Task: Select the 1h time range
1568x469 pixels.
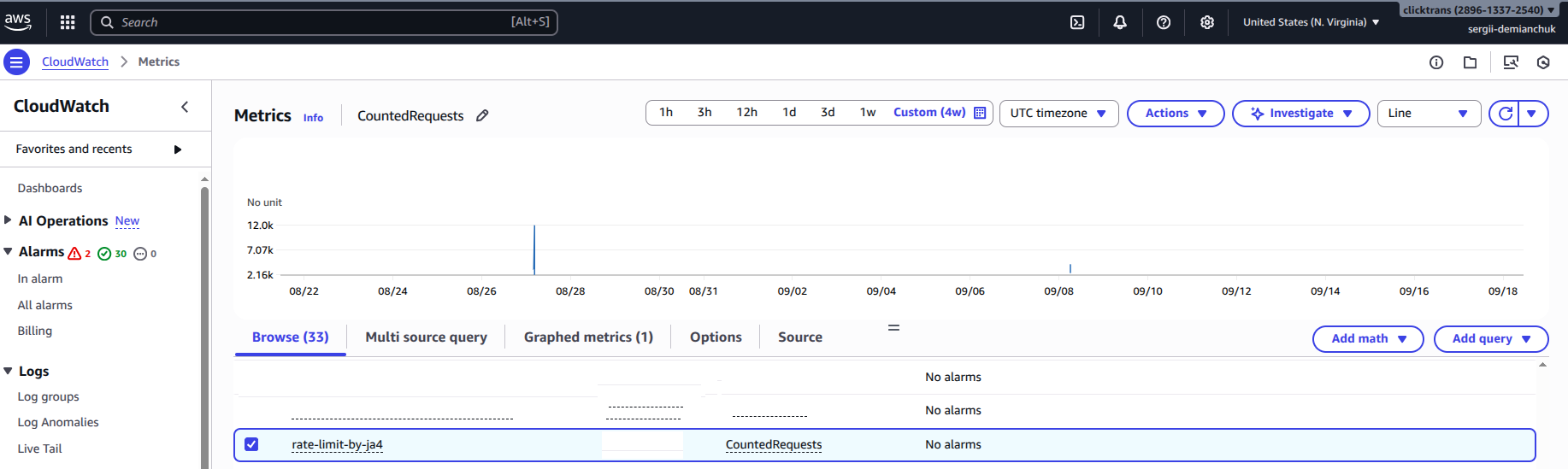Action: [x=666, y=112]
